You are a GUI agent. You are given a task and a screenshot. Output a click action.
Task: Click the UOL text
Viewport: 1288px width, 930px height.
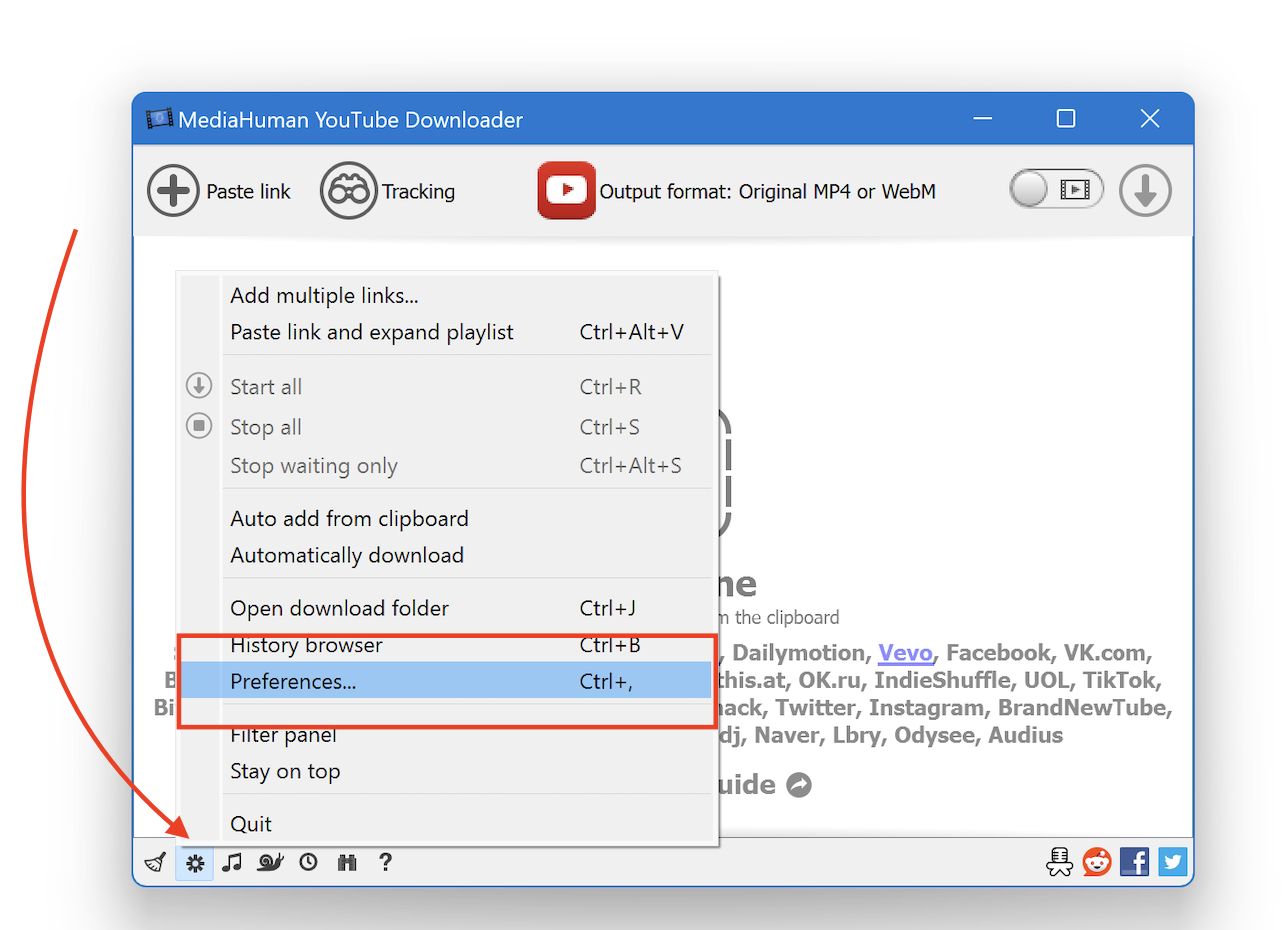tap(1047, 681)
